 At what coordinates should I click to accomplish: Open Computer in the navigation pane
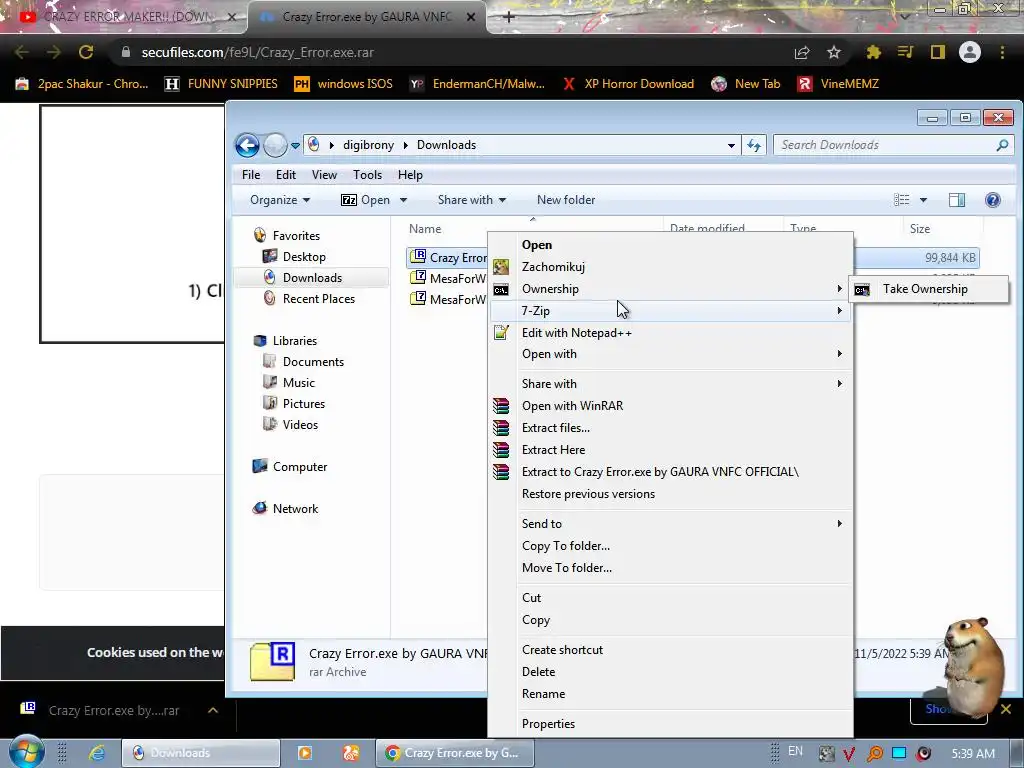(300, 467)
